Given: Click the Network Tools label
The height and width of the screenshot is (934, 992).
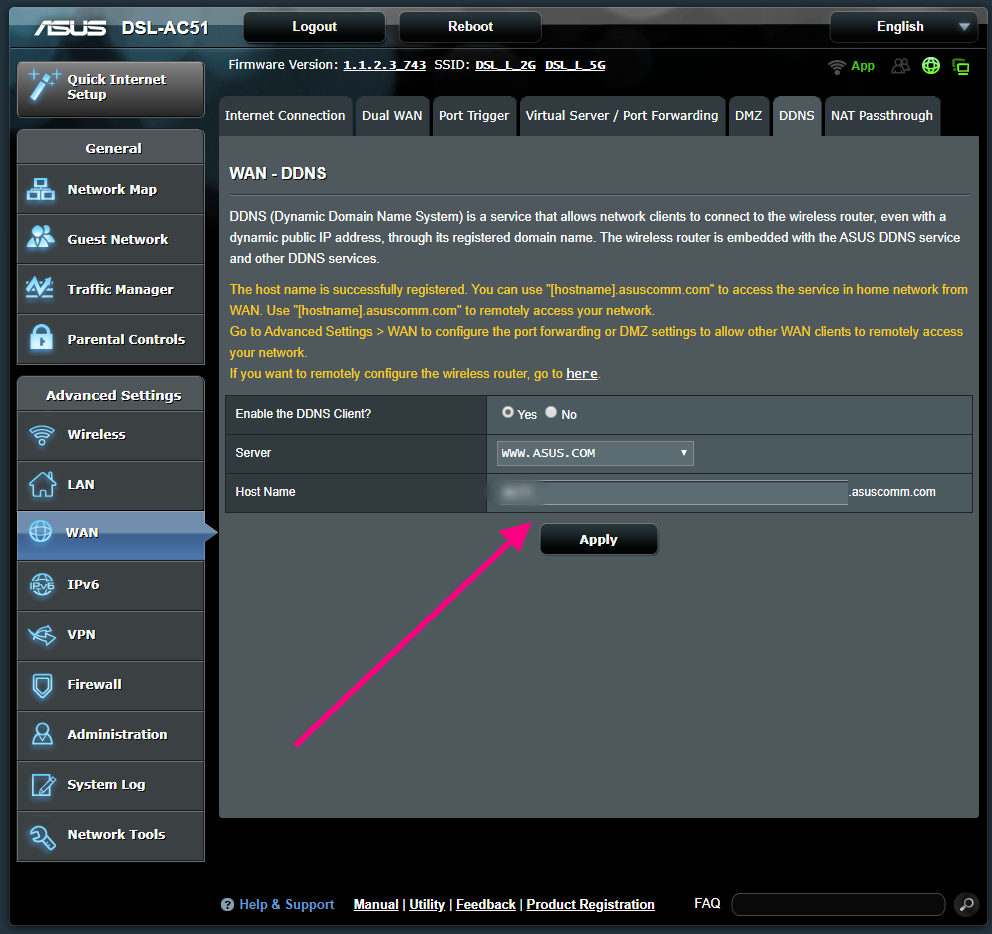Looking at the screenshot, I should (116, 834).
